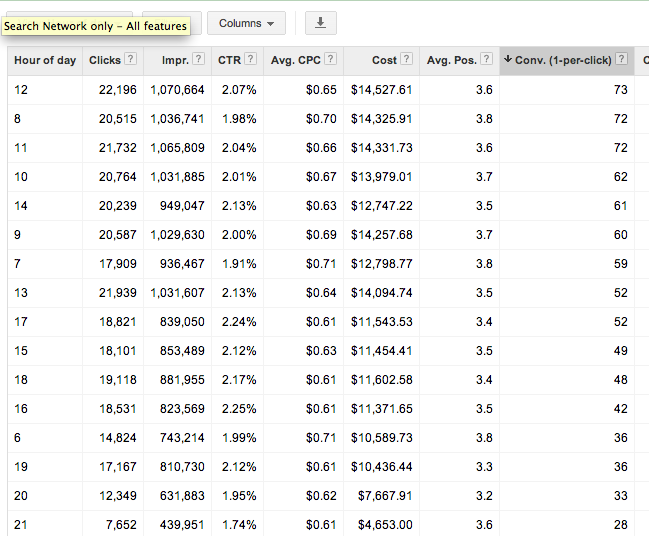Image resolution: width=649 pixels, height=536 pixels.
Task: Click cost value $4,653.00
Action: 385,524
